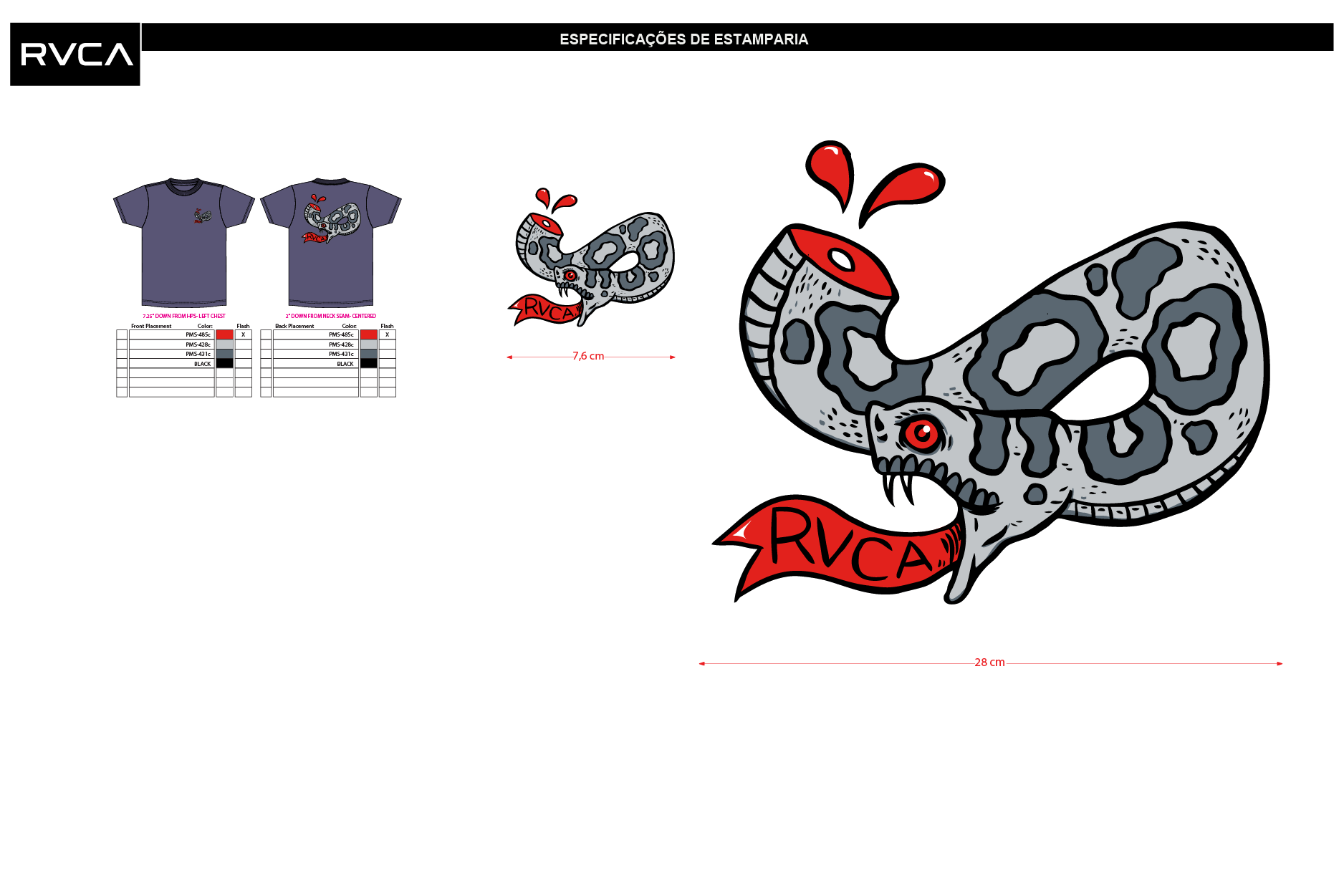
Task: Pick the dark gray swatch in Front Placement
Action: [x=225, y=354]
